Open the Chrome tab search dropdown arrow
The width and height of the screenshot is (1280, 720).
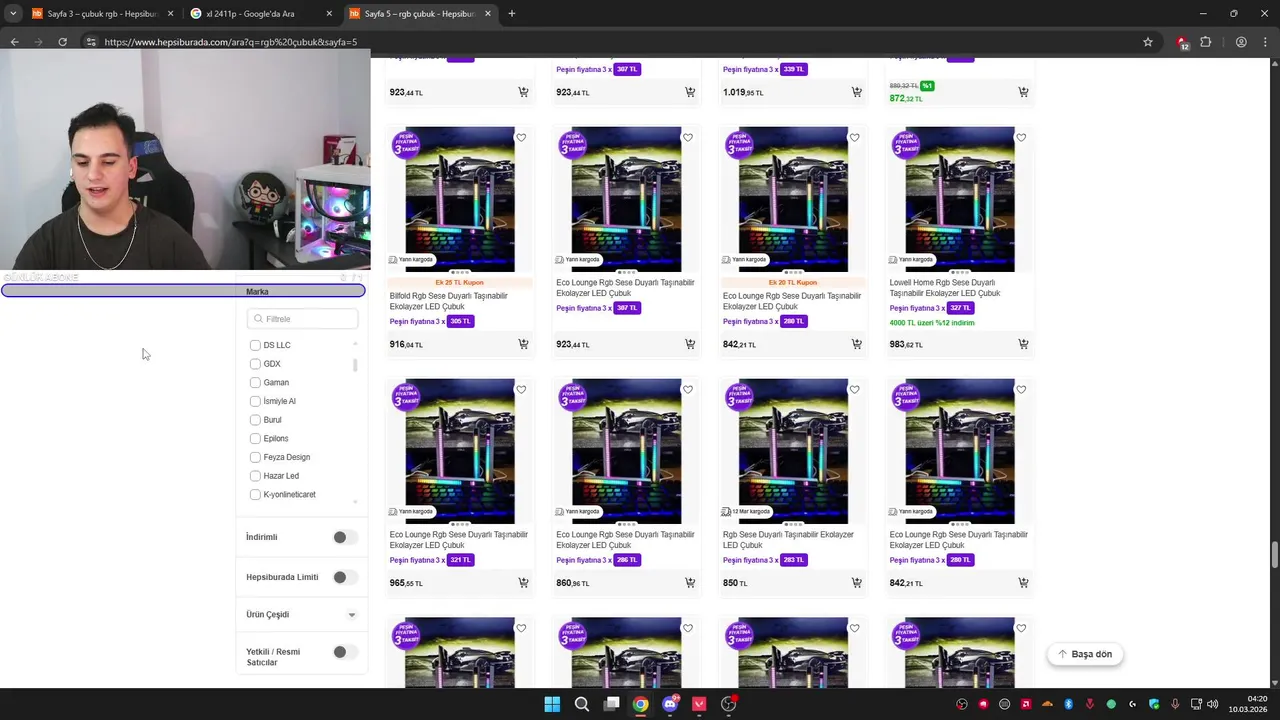point(12,14)
